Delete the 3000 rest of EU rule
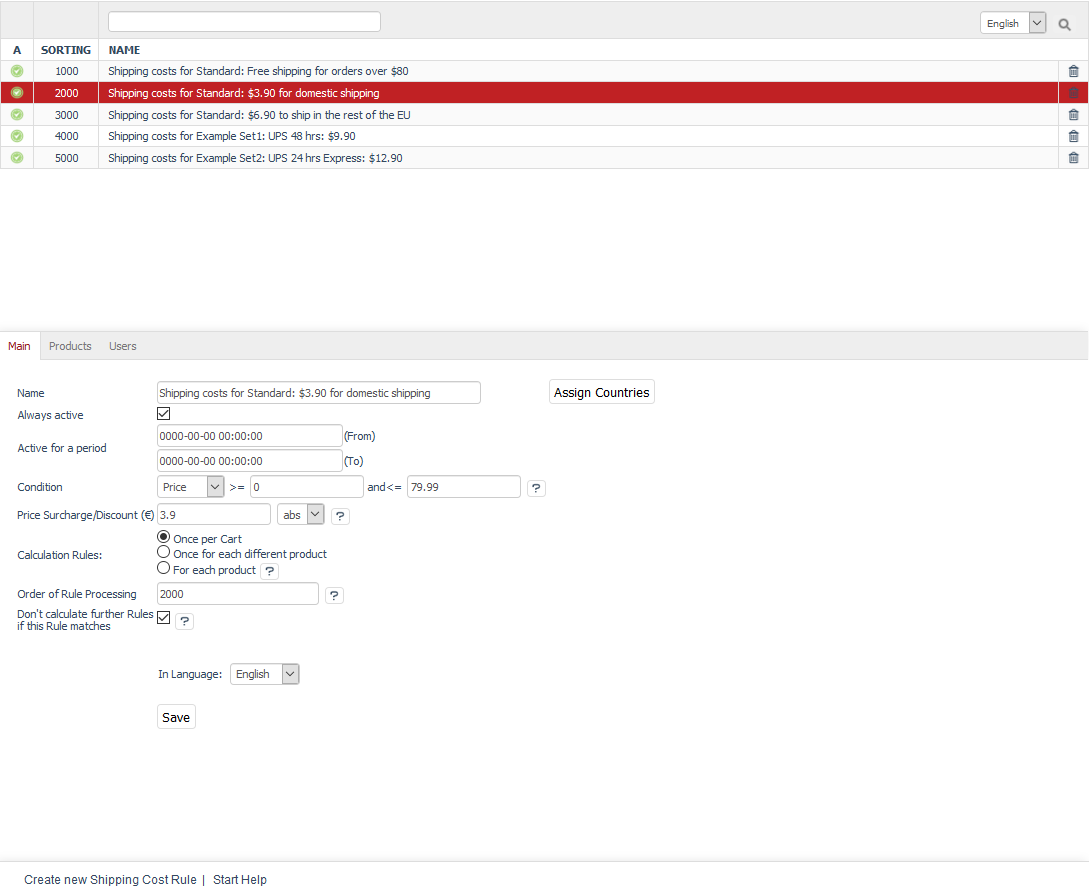1089x896 pixels. click(1073, 115)
